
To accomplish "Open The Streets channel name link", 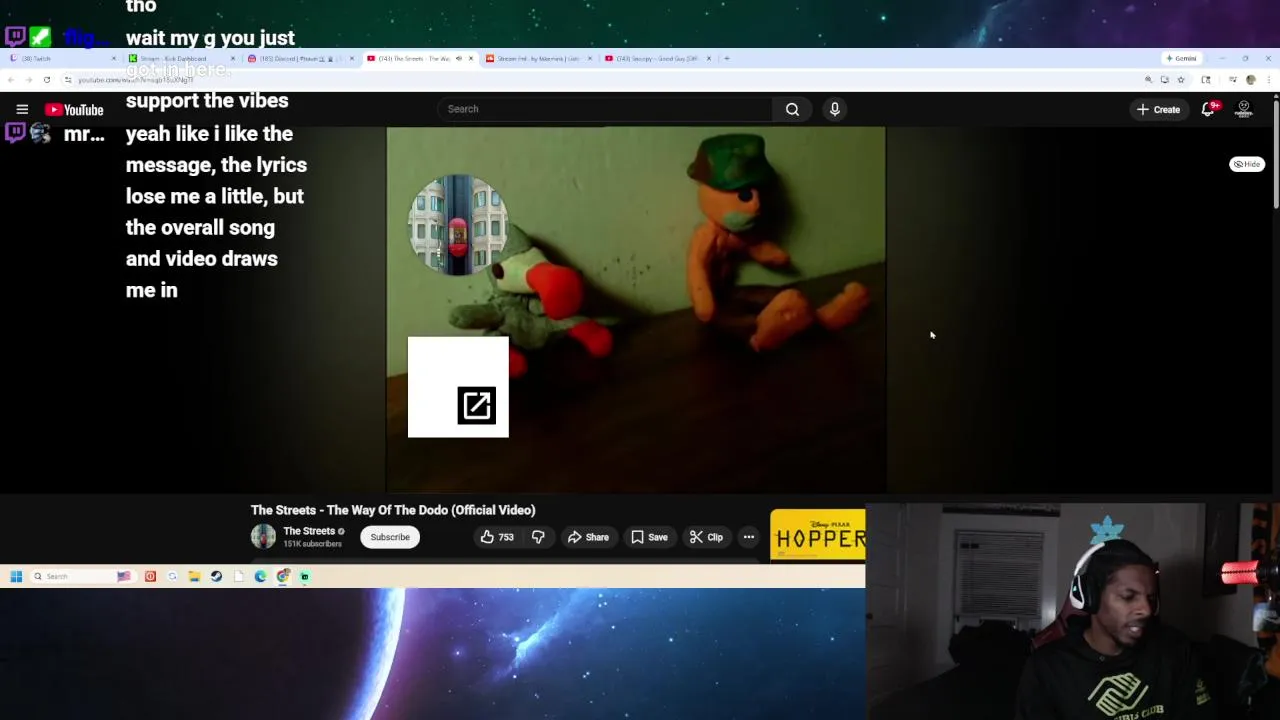I will [309, 531].
